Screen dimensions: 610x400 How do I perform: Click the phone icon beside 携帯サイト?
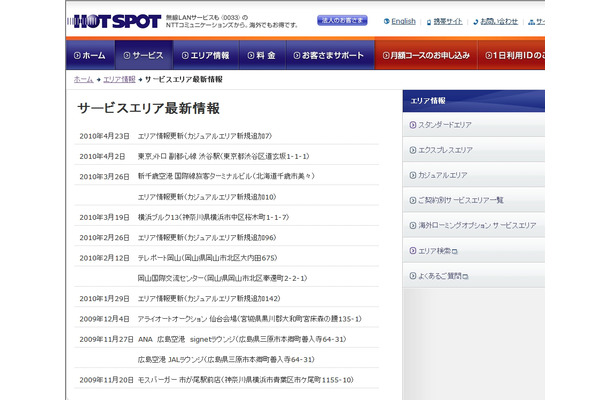429,22
